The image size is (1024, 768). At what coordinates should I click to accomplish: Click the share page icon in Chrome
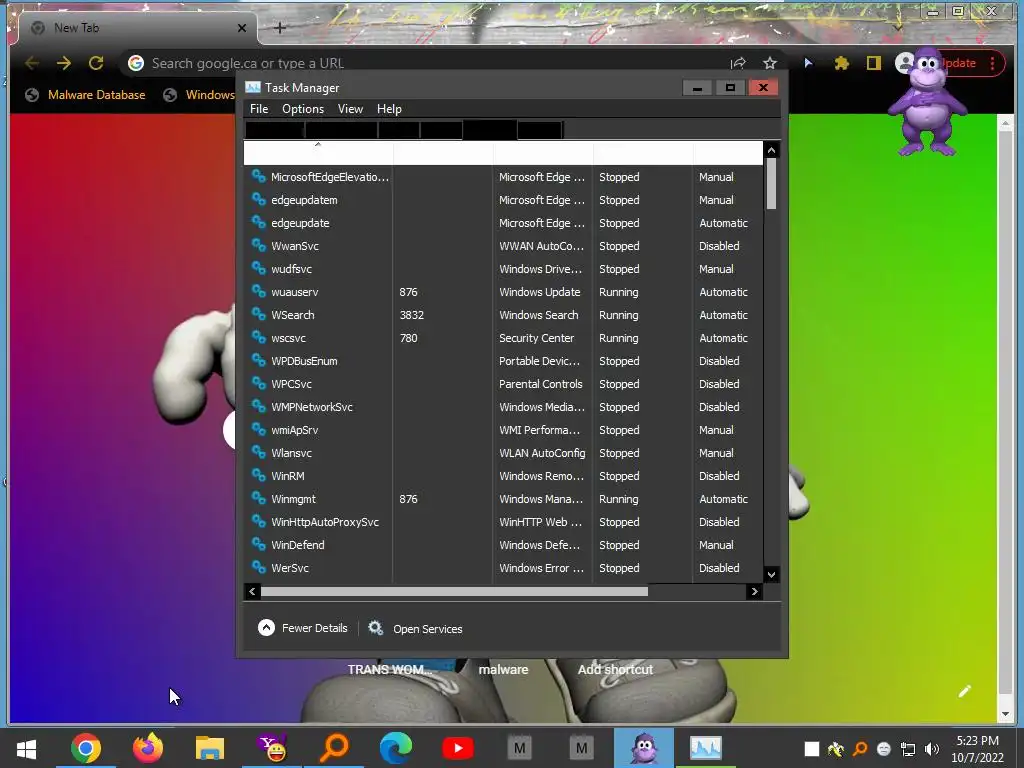[738, 63]
